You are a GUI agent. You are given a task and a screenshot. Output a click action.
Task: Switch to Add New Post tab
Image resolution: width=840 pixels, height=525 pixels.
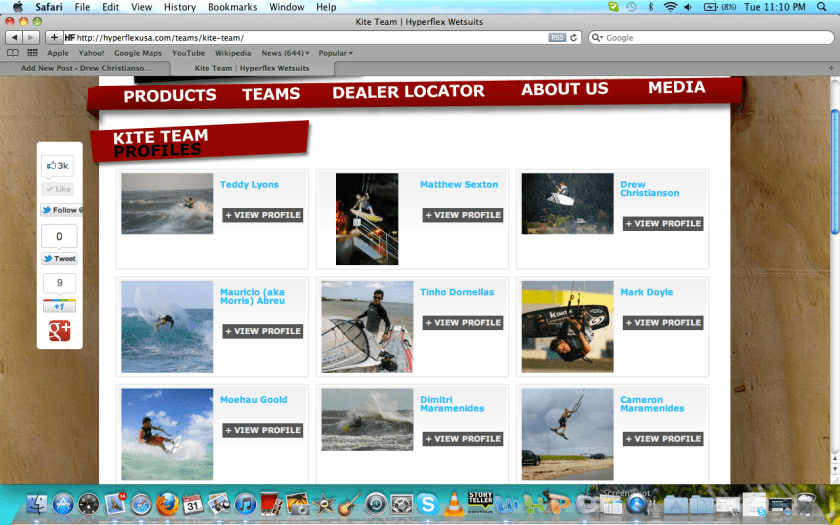point(85,68)
